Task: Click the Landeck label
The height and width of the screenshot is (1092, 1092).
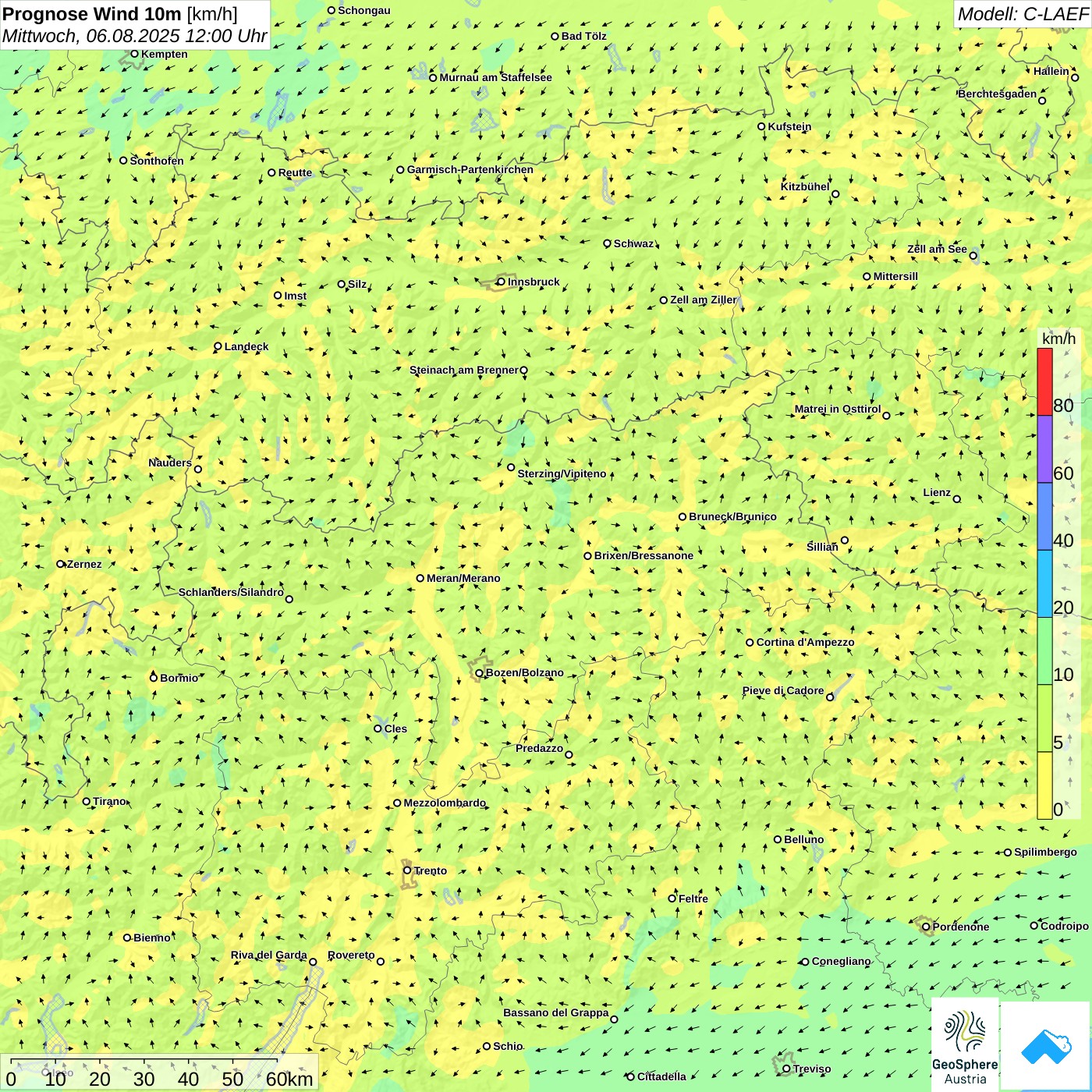Action: click(x=246, y=346)
